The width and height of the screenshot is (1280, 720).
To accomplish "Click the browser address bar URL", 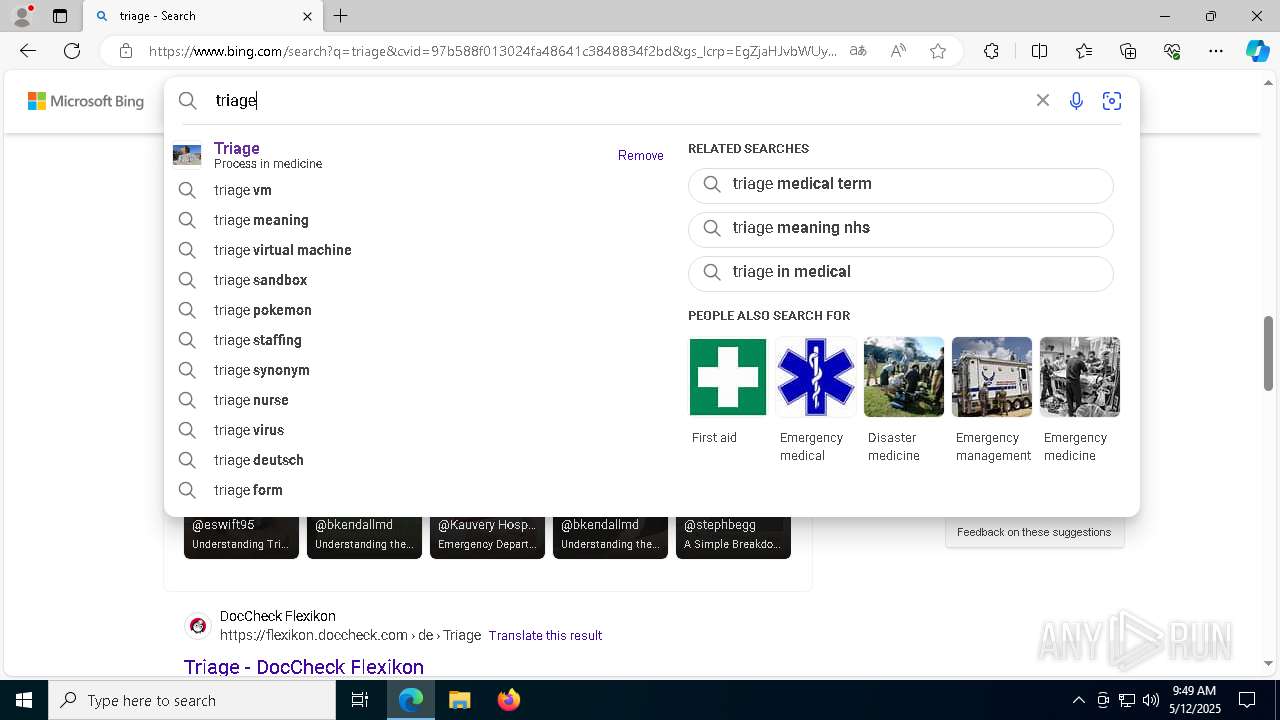I will coord(492,51).
